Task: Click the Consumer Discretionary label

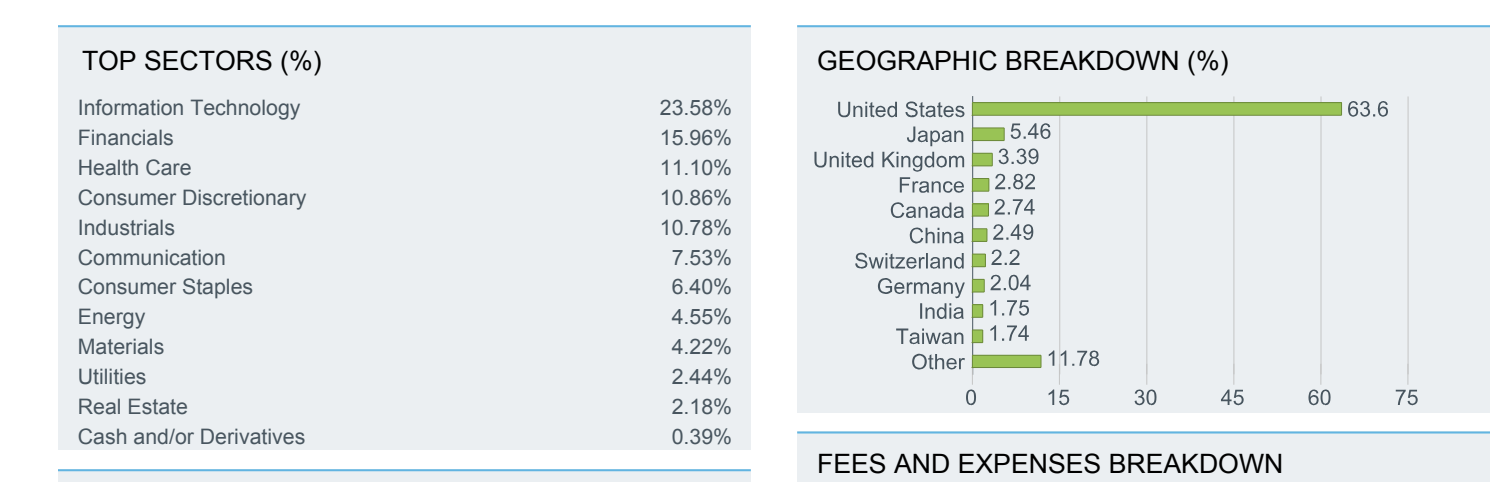Action: (x=192, y=198)
